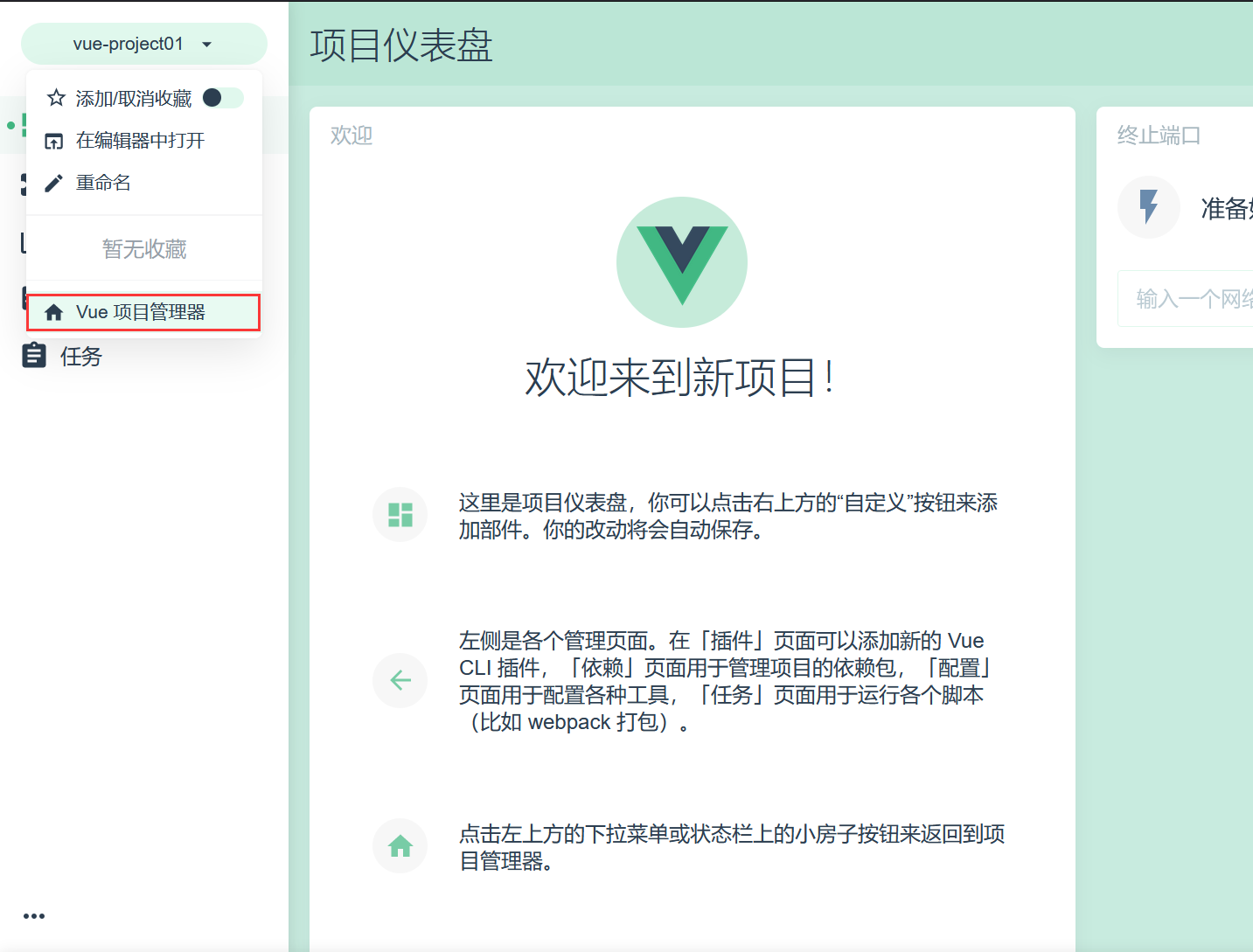Image resolution: width=1253 pixels, height=952 pixels.
Task: Open the vue-project01 project dropdown
Action: [143, 44]
